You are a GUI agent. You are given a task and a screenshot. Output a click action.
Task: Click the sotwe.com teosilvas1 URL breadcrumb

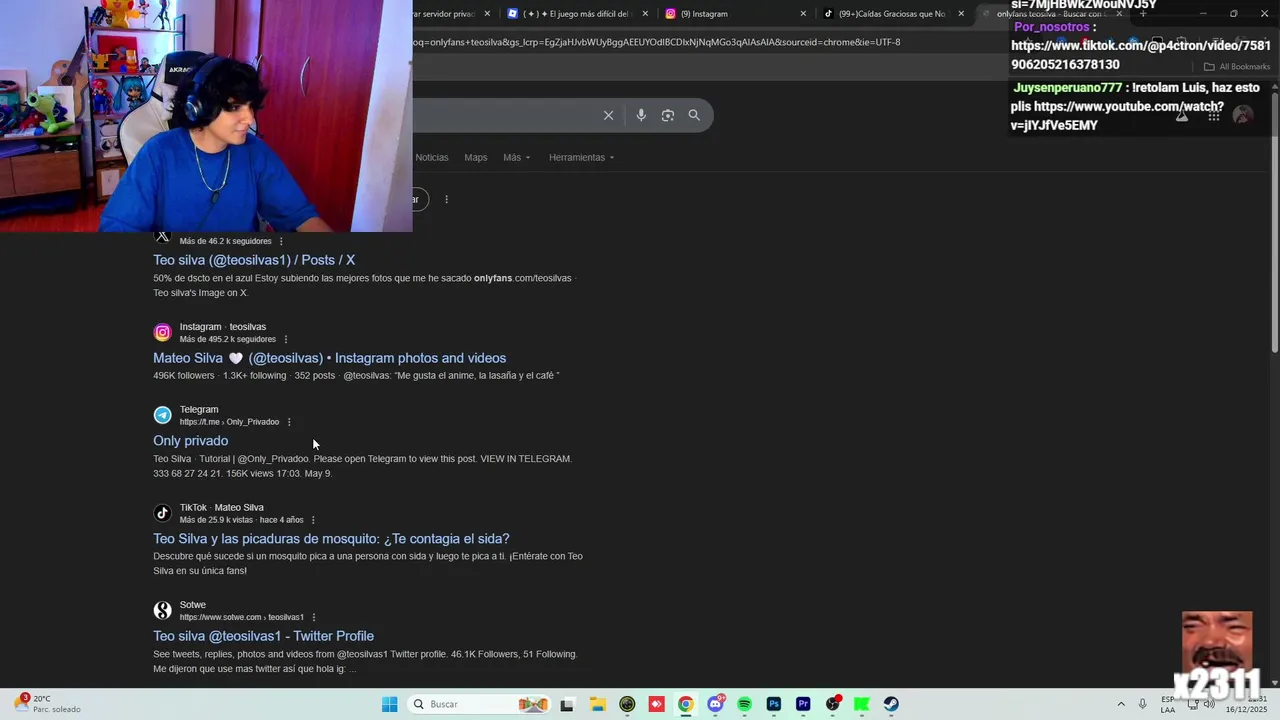pyautogui.click(x=241, y=617)
